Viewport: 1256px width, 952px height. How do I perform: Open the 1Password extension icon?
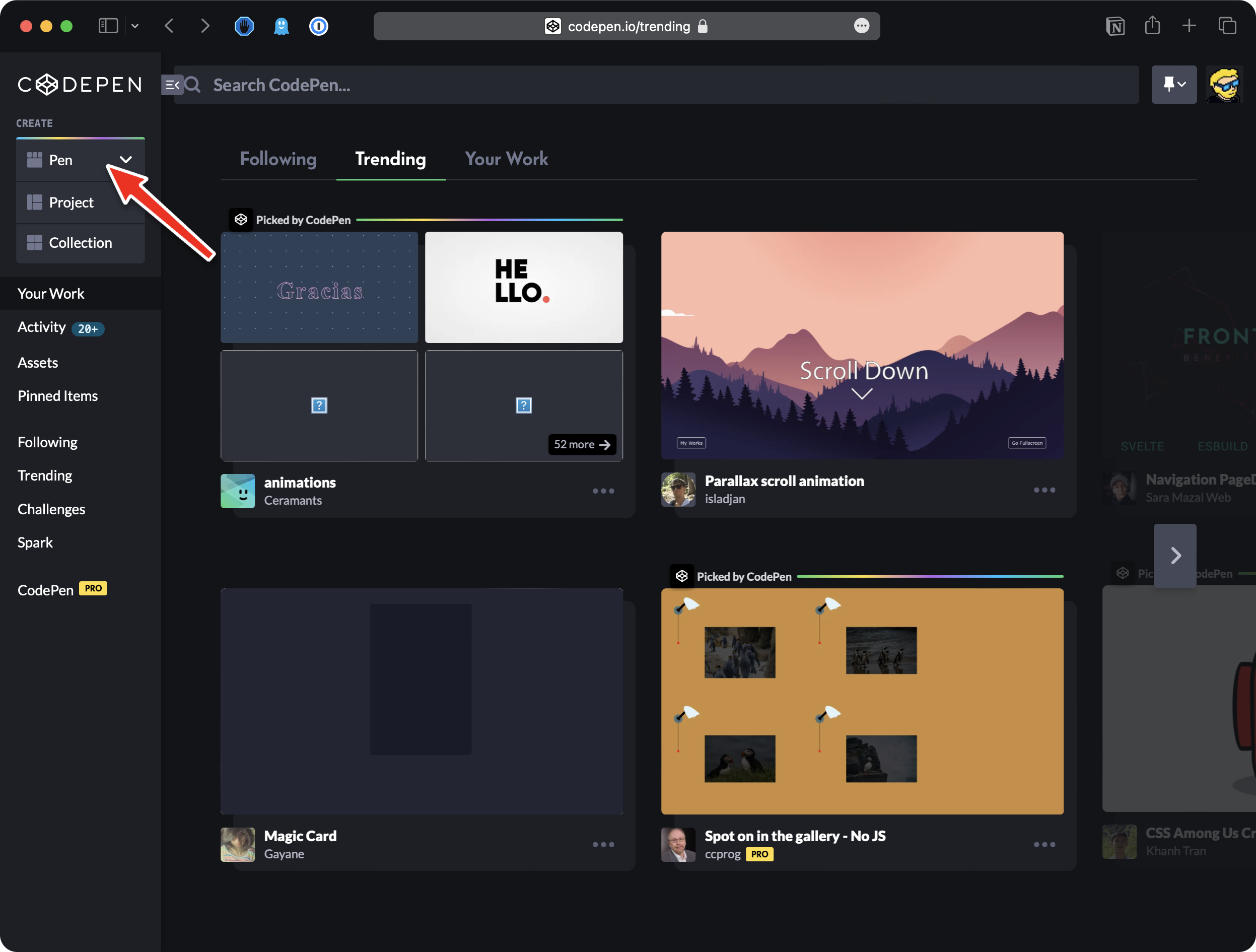(x=319, y=26)
